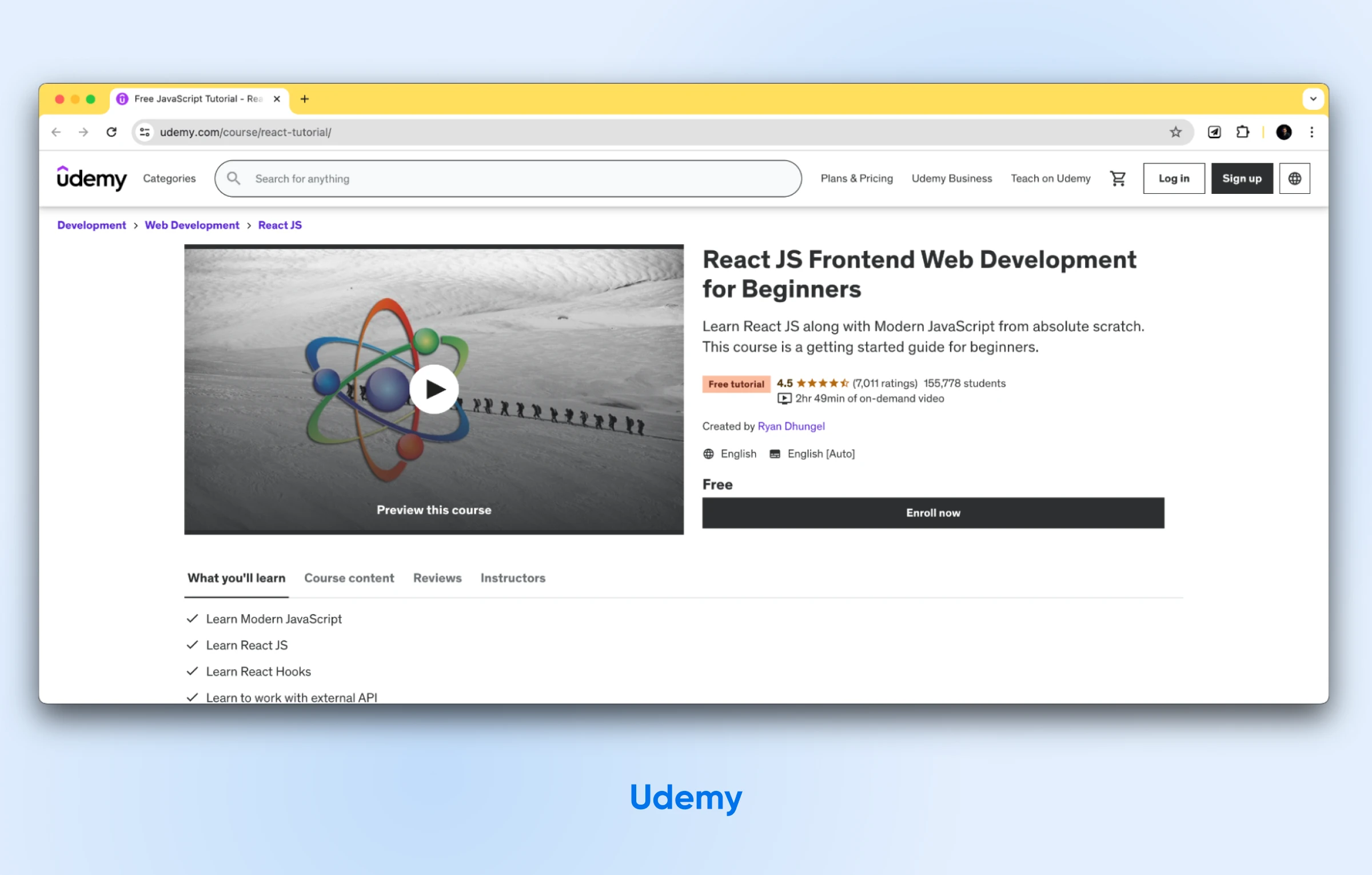Open instructor Ryan Dhungel's profile
Screen dimensions: 1372x875
pos(791,427)
